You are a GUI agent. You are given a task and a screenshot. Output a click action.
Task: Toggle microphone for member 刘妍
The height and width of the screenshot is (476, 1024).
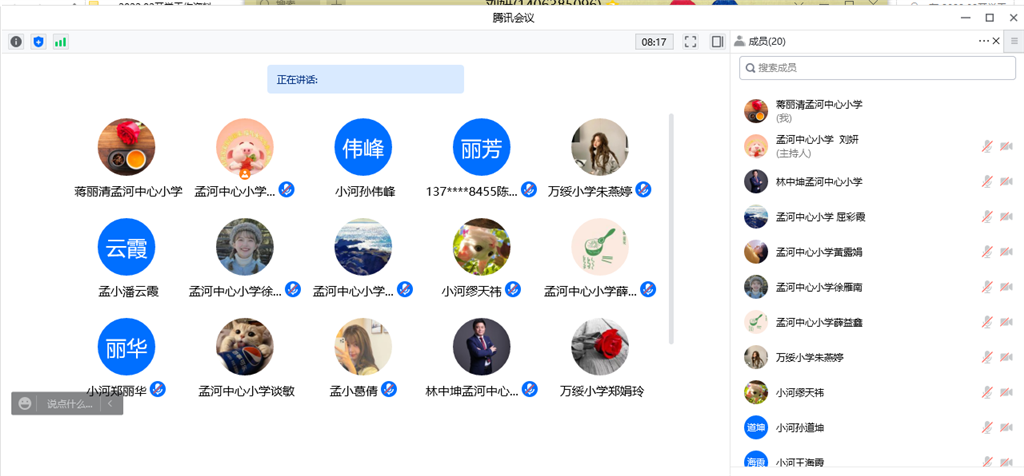click(x=987, y=147)
